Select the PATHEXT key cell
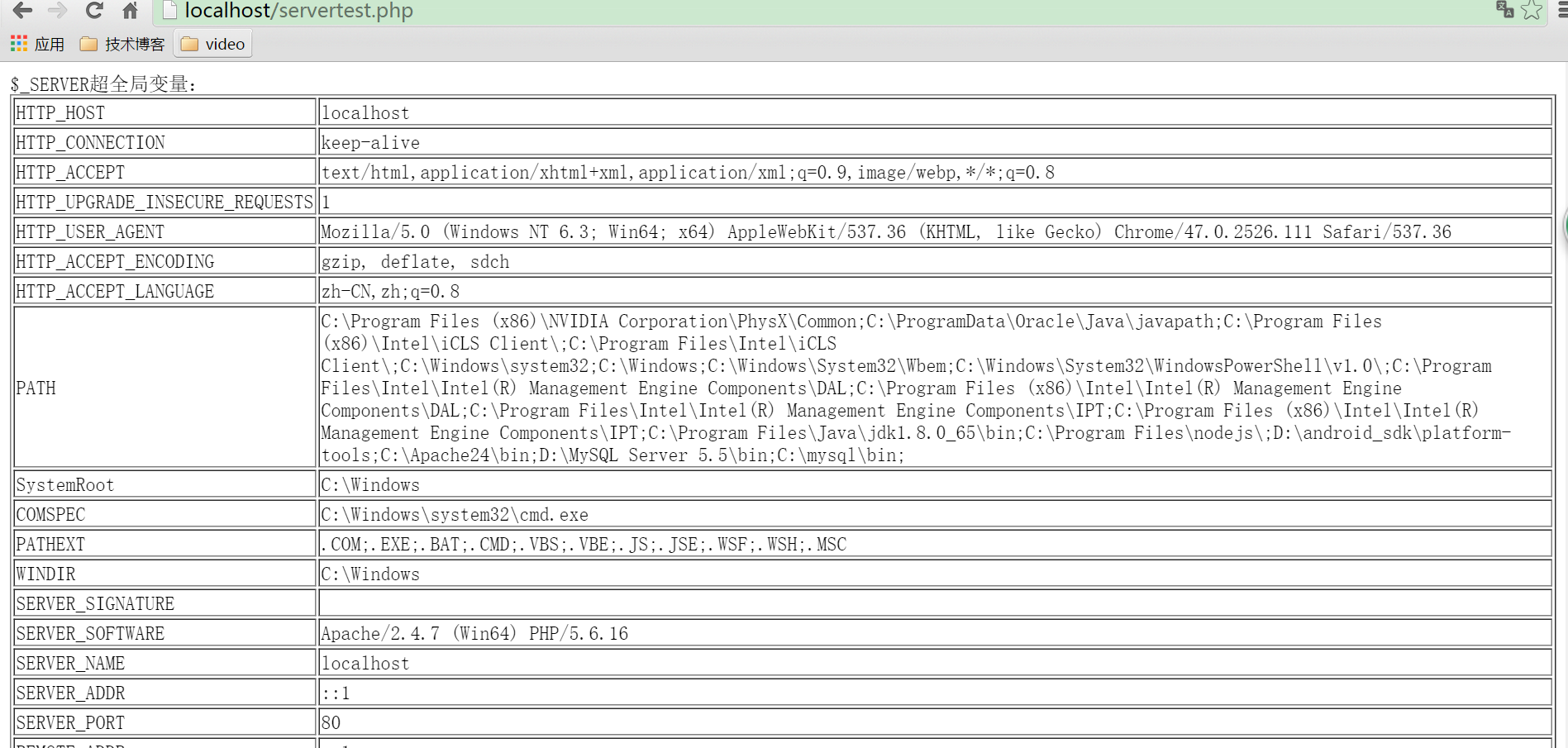This screenshot has height=748, width=1568. 164,544
